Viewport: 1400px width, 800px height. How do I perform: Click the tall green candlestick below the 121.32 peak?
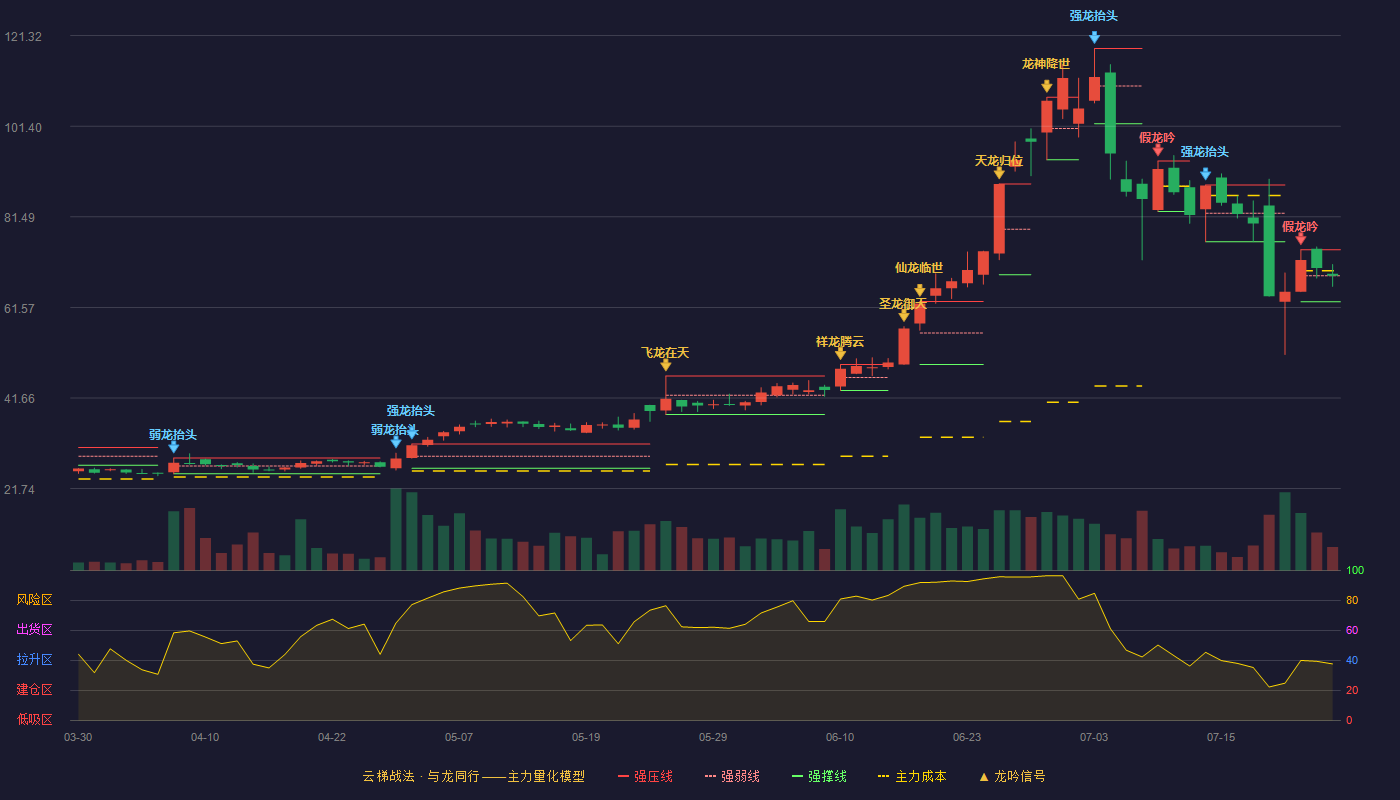1110,113
